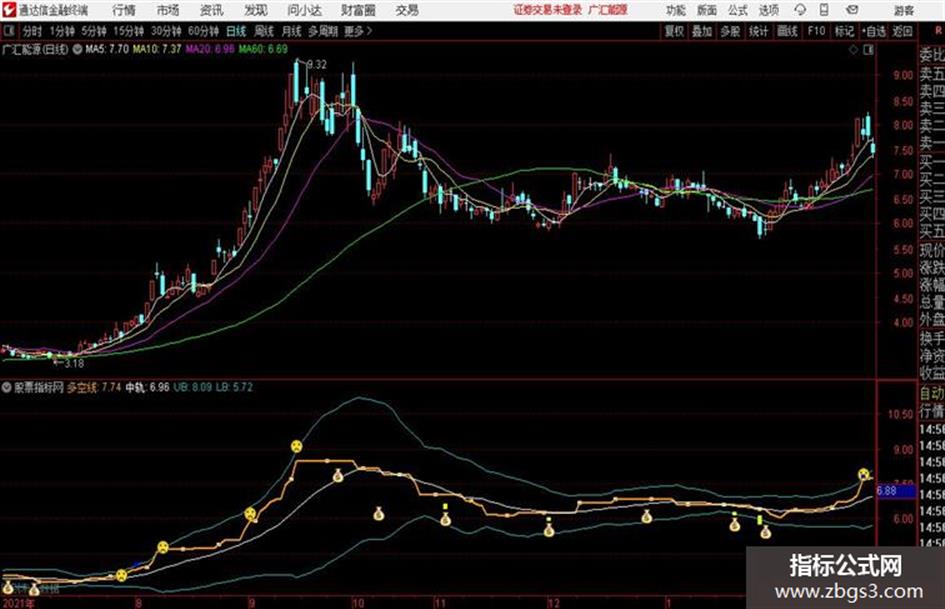945x609 pixels.
Task: Click the red R icon at the right edge
Action: point(938,31)
